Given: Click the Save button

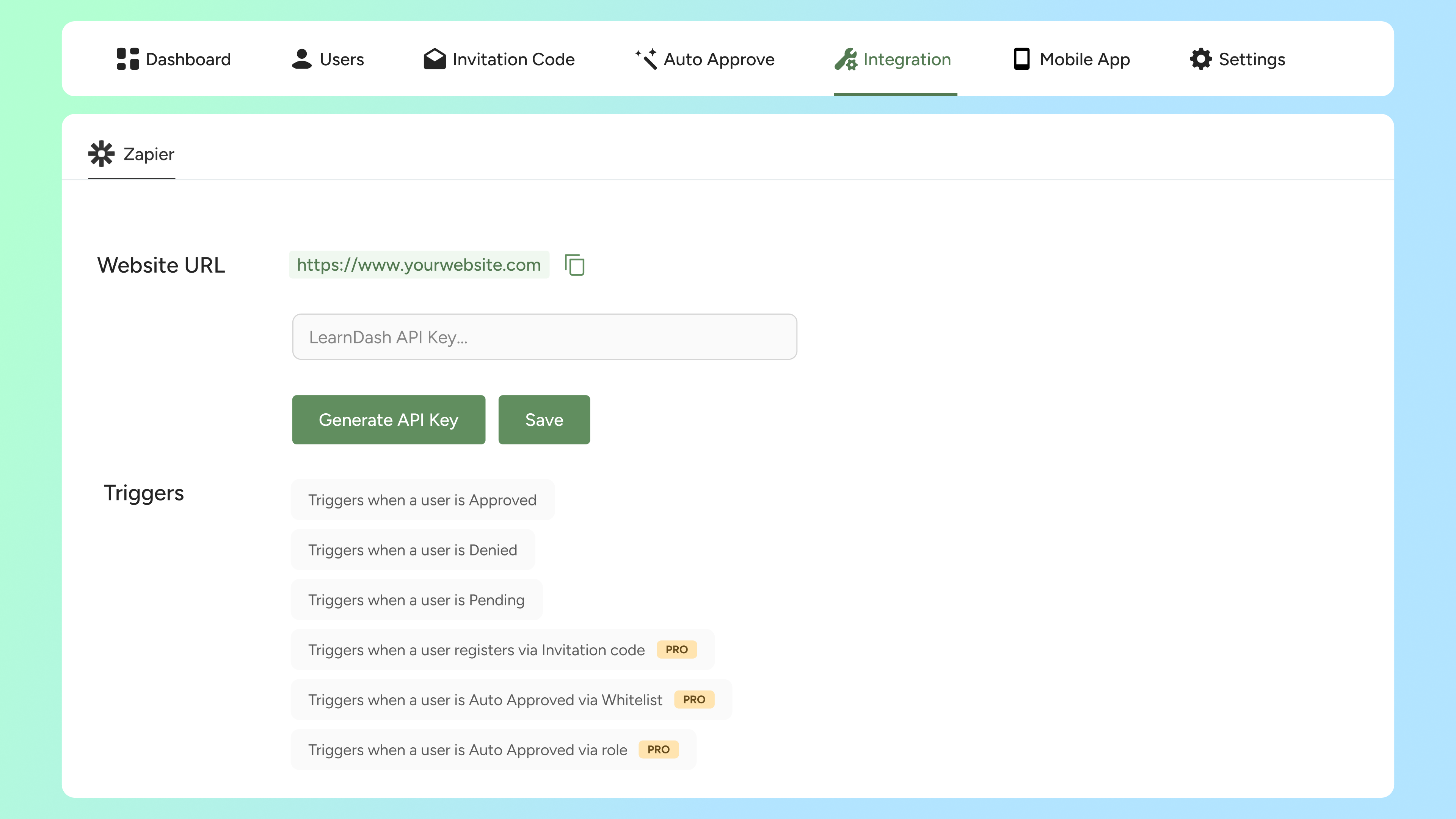Looking at the screenshot, I should pos(544,419).
